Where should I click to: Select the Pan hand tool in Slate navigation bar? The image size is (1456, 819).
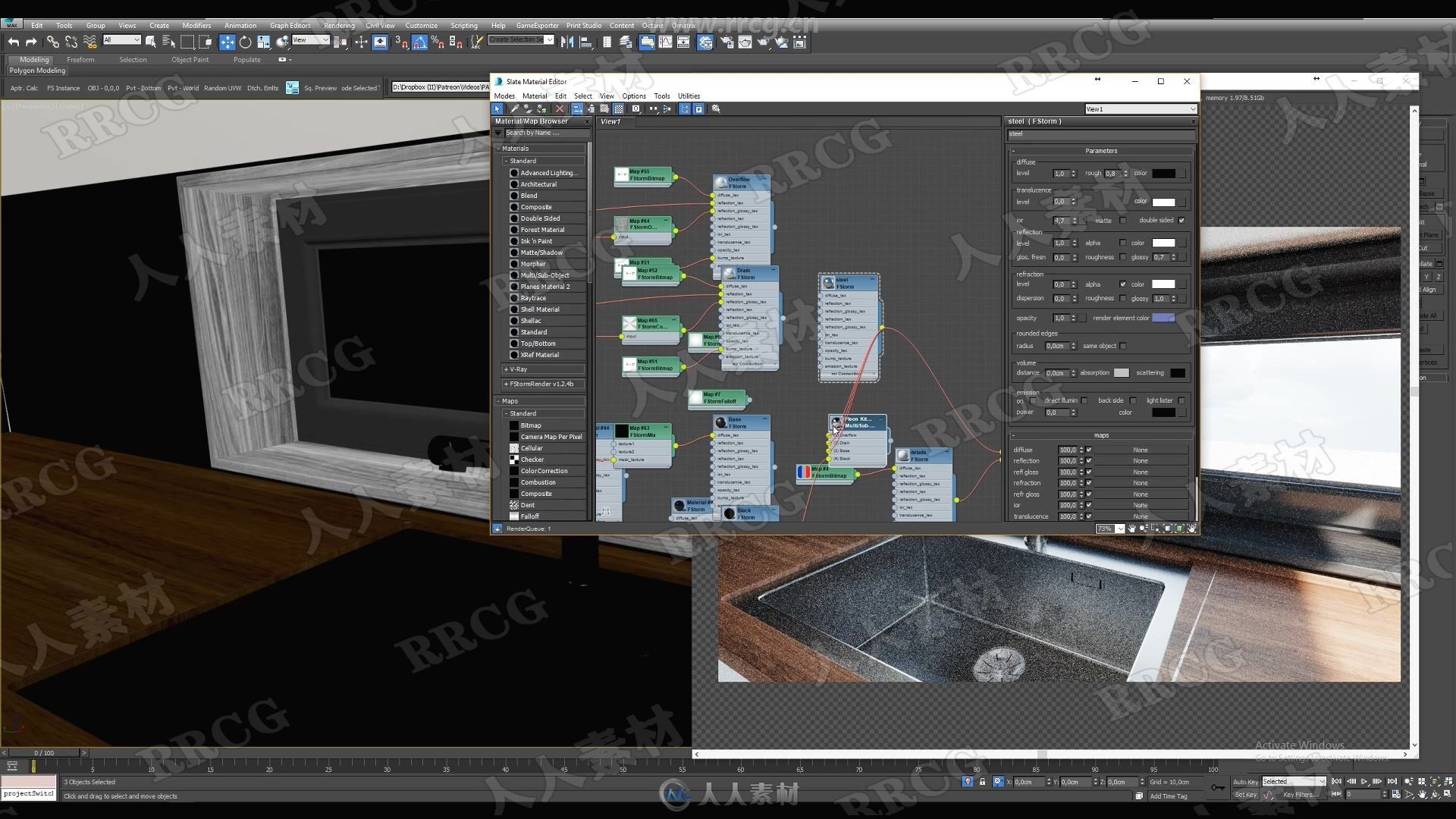(1132, 529)
